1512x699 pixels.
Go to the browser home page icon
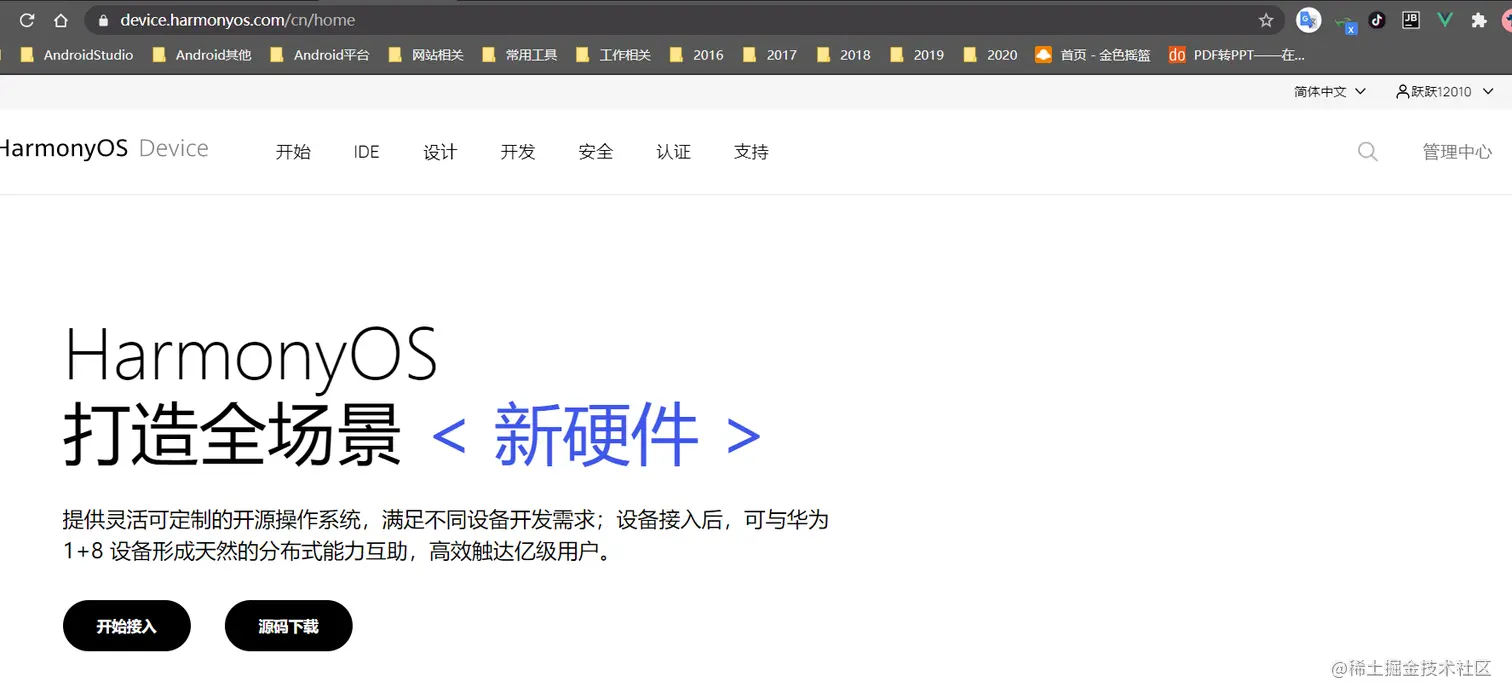point(61,20)
